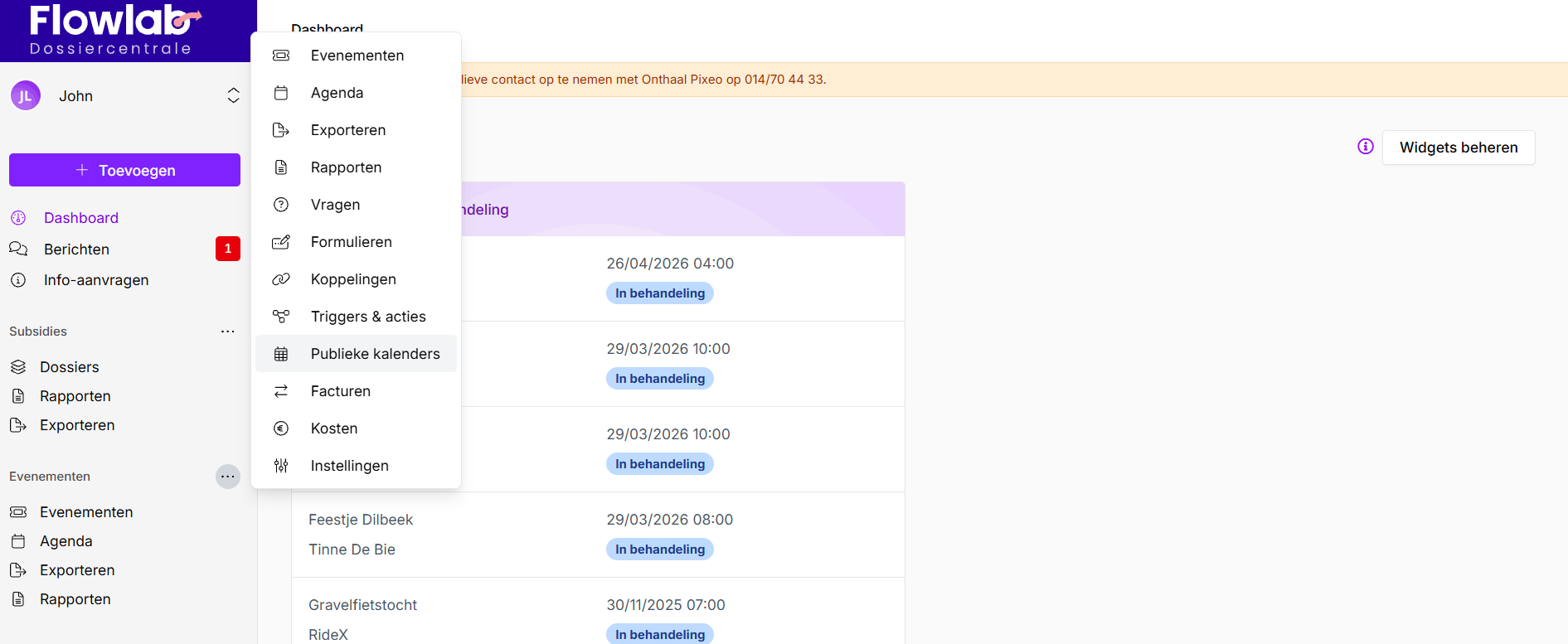
Task: Click the Vragen question mark icon
Action: 281,205
